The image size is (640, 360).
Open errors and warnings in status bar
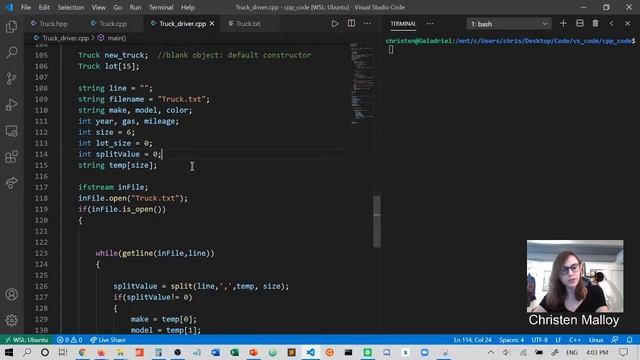69,340
